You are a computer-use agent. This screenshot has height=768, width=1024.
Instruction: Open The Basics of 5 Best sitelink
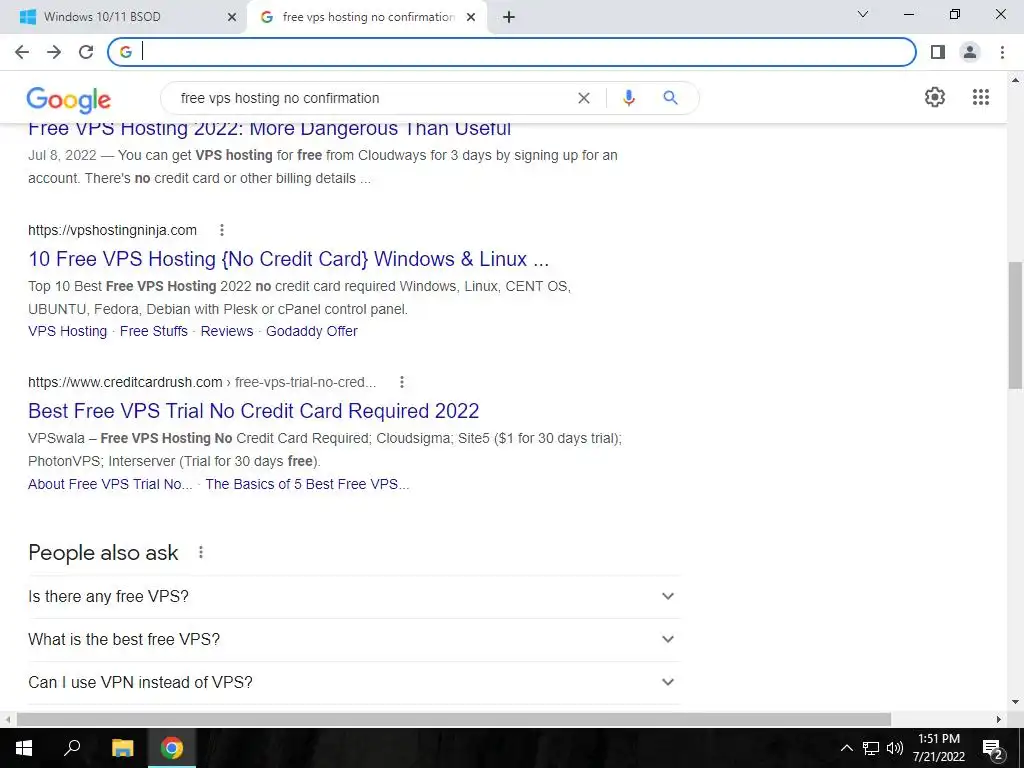pyautogui.click(x=307, y=484)
